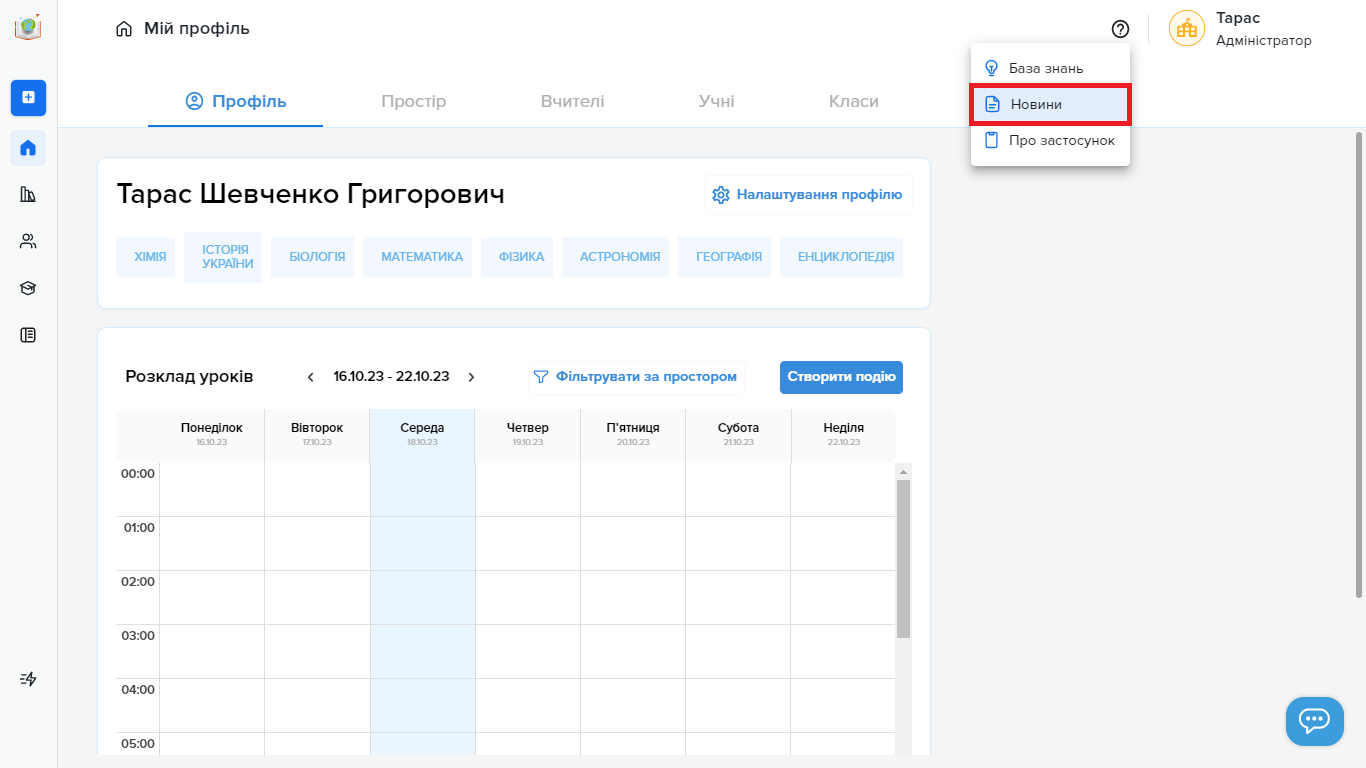This screenshot has height=768, width=1366.
Task: Open the Учні tab
Action: pos(716,101)
